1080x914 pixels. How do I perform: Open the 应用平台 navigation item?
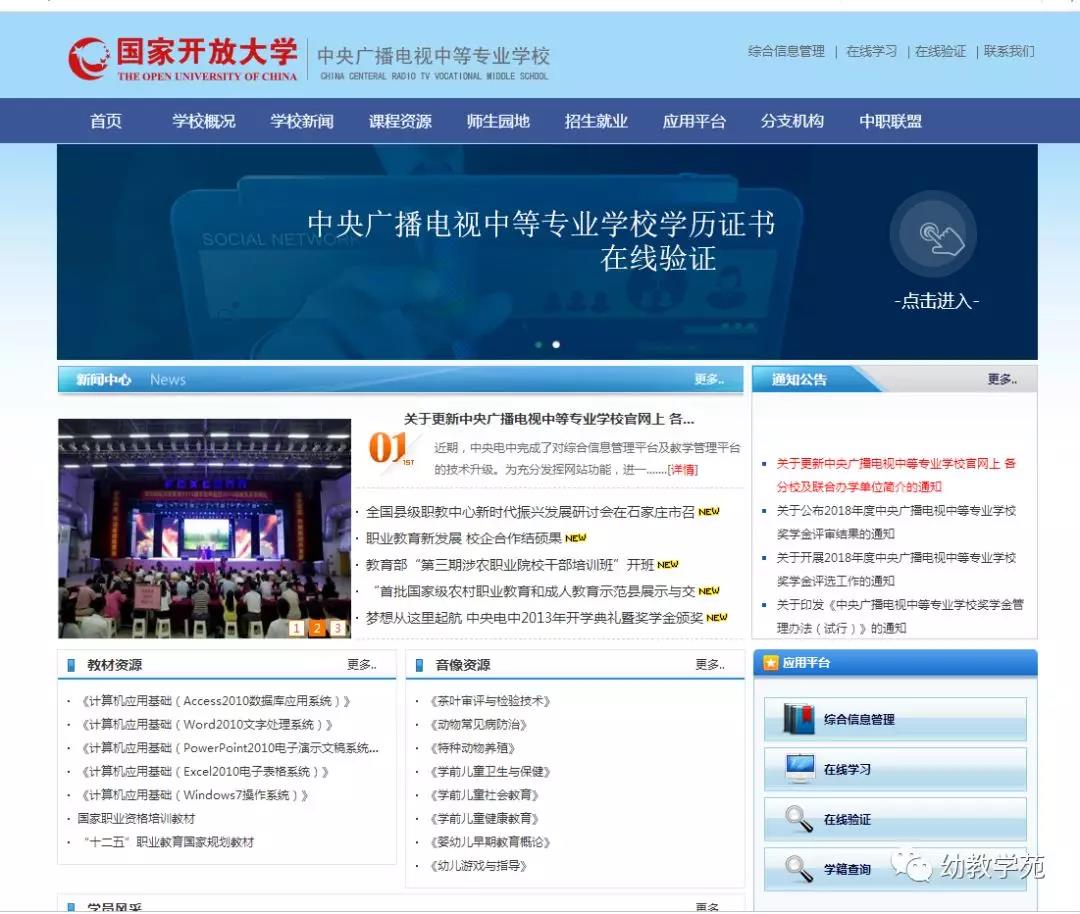pyautogui.click(x=694, y=121)
